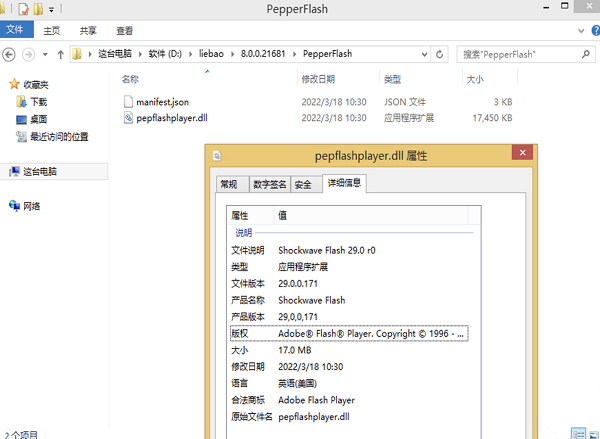600x439 pixels.
Task: Open 最近访问的位置 in navigation pane
Action: pos(59,137)
